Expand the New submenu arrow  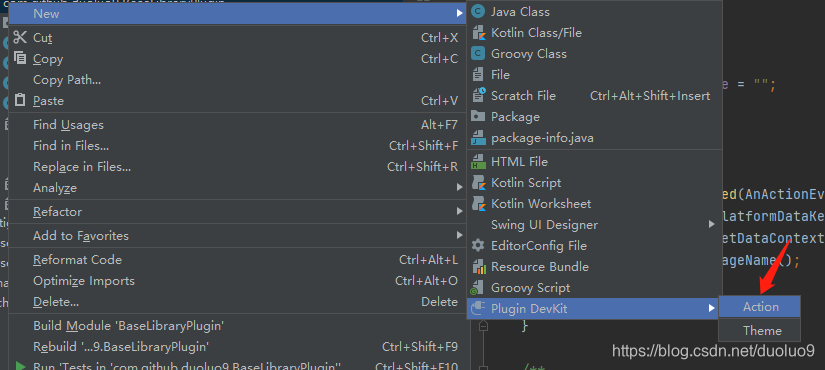tap(460, 14)
